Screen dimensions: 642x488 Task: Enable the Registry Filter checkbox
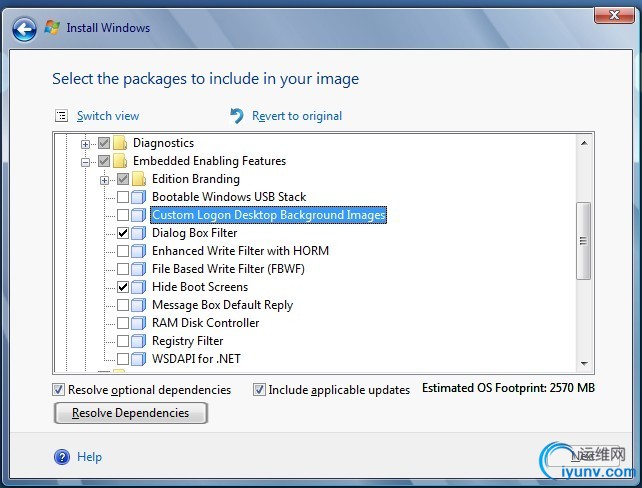tap(123, 341)
